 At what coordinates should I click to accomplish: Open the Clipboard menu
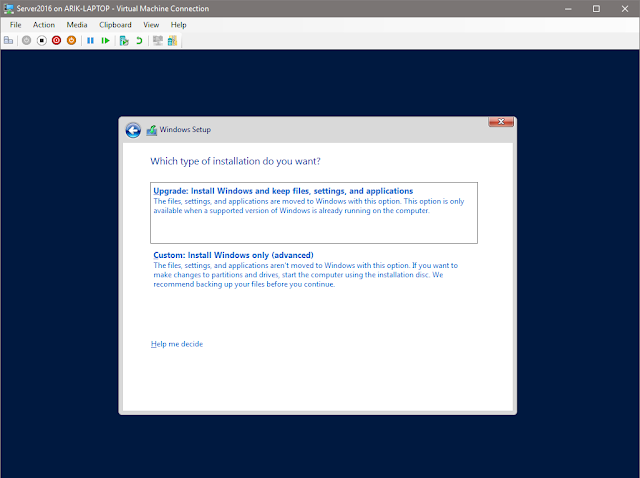[x=115, y=25]
